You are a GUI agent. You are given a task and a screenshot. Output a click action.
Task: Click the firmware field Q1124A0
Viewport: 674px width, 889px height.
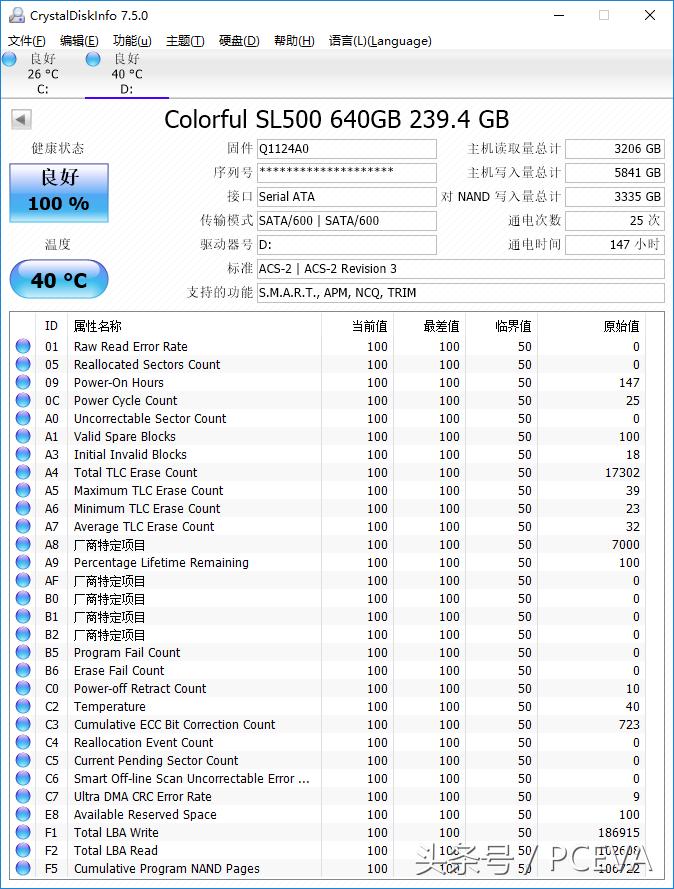pos(346,149)
